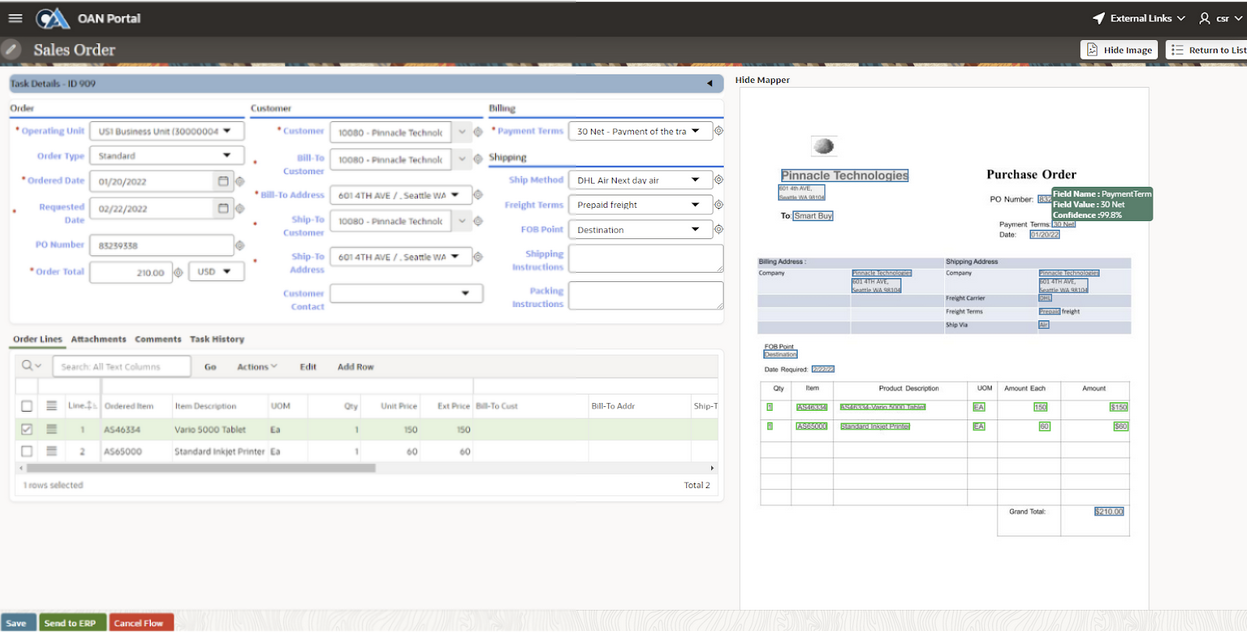
Task: Click the OAN Portal logo
Action: tap(53, 18)
